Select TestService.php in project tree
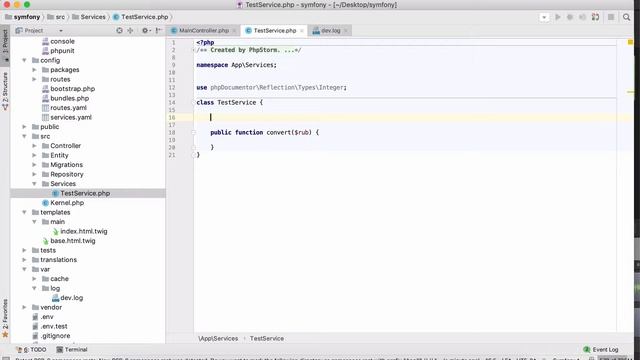 click(85, 193)
